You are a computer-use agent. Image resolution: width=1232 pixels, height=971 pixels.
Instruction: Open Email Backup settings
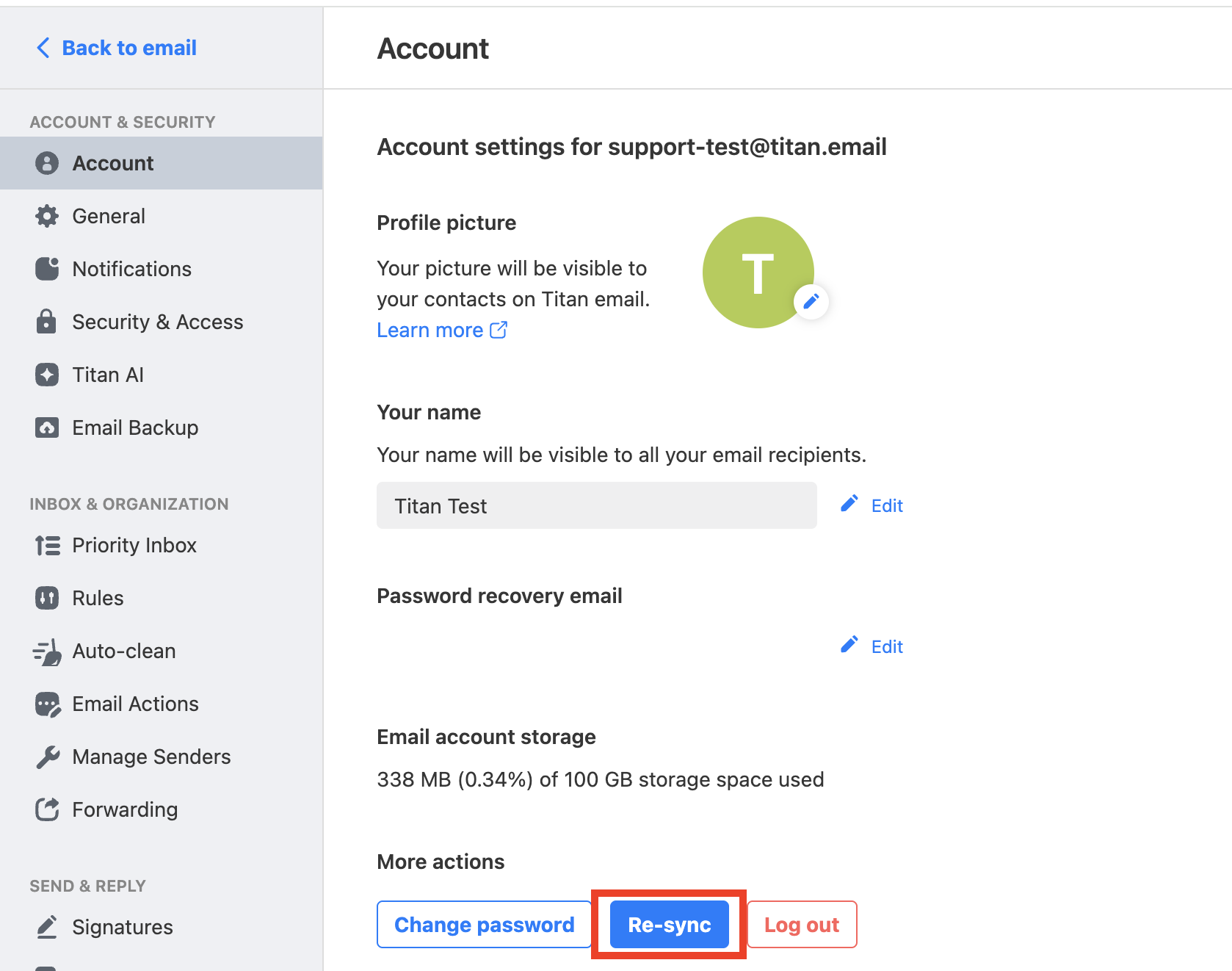point(162,427)
